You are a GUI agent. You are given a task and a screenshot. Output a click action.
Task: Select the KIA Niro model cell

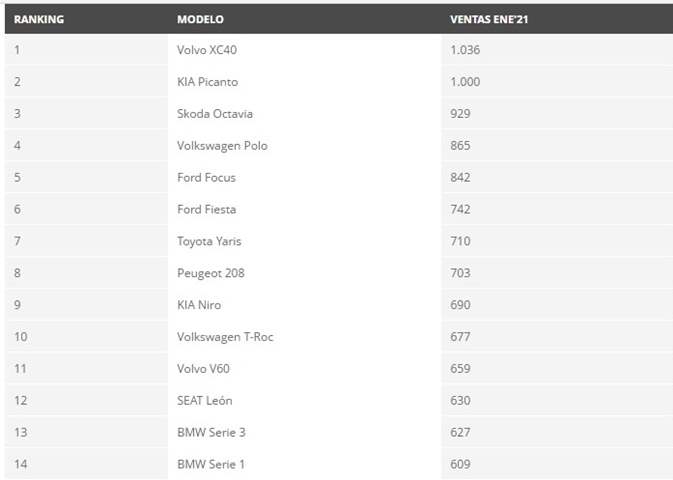pos(199,305)
